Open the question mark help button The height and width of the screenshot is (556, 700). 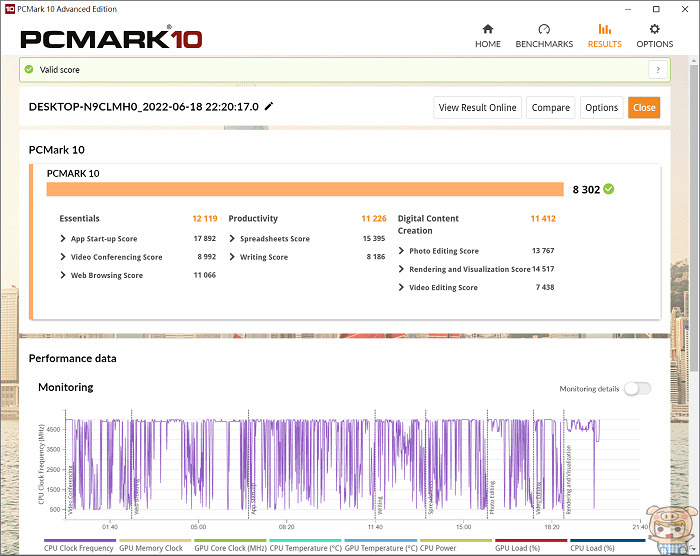tap(658, 70)
